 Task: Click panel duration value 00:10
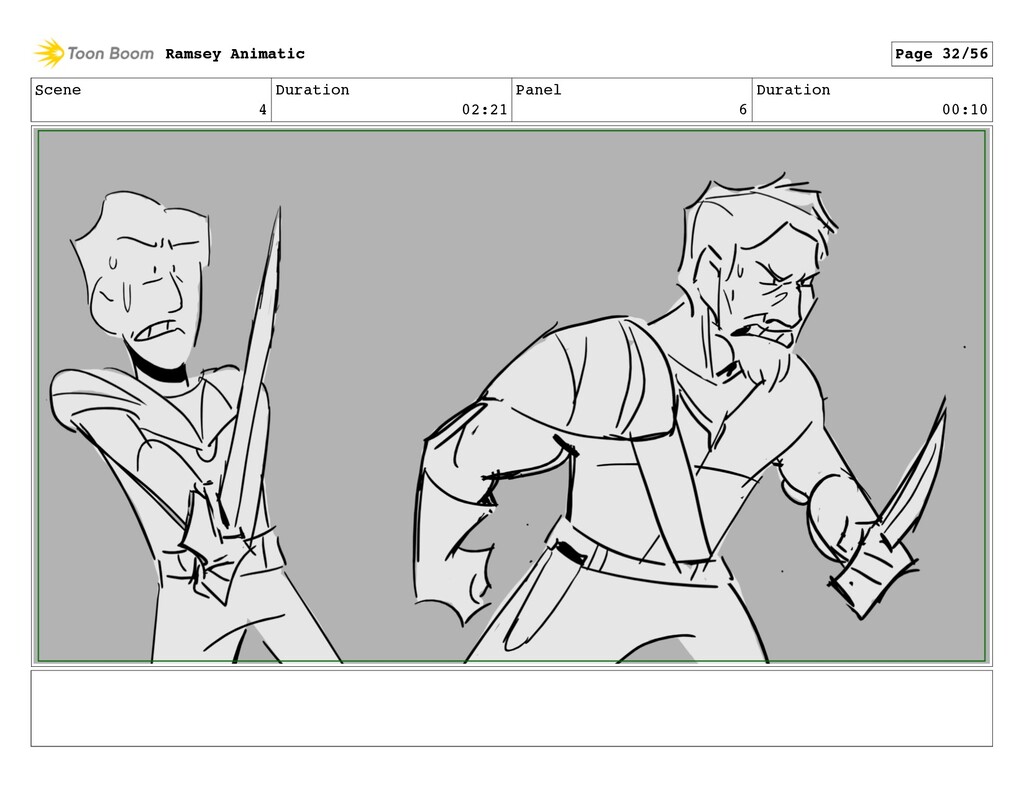[x=965, y=110]
